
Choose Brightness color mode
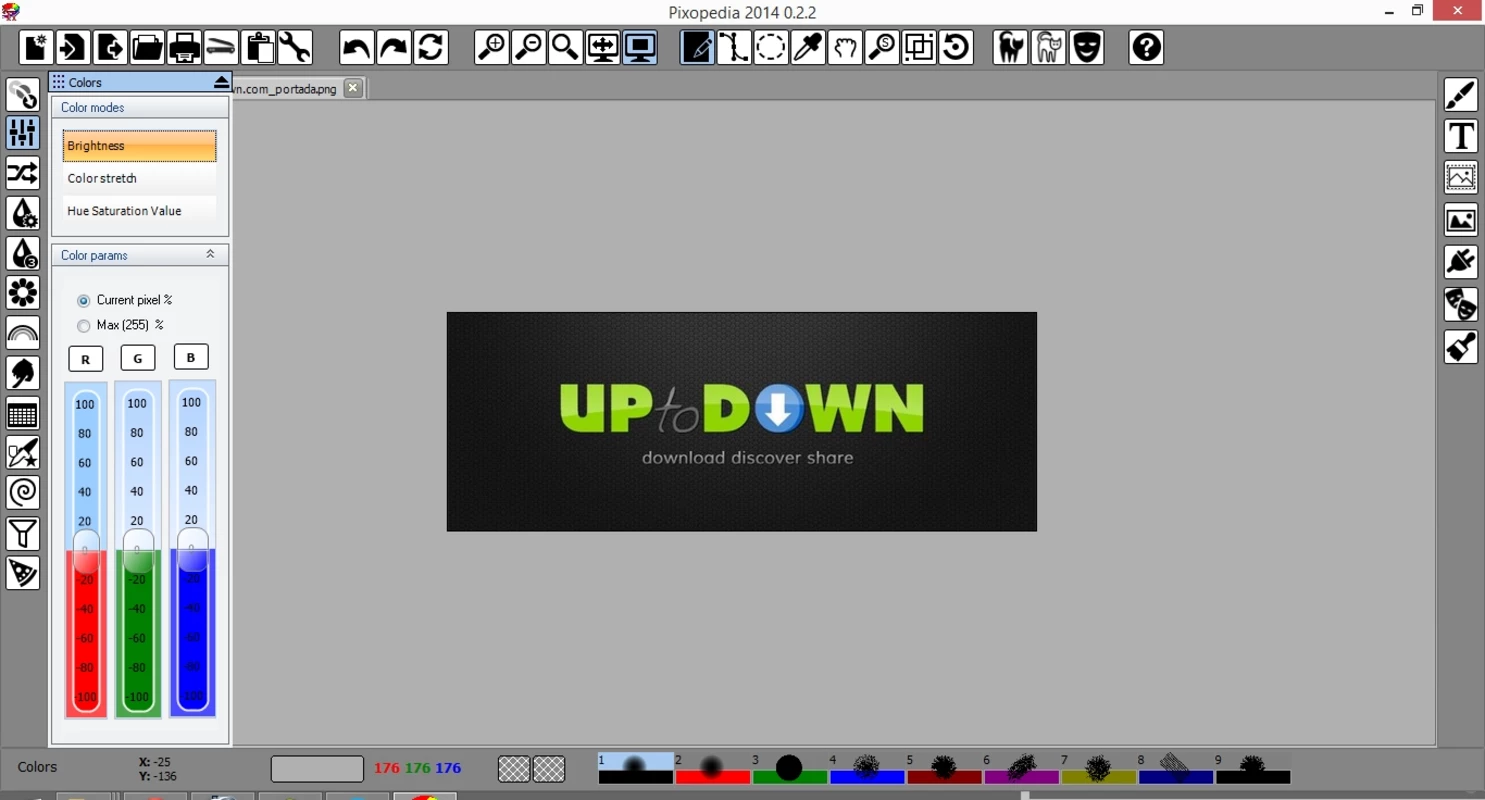pos(140,146)
